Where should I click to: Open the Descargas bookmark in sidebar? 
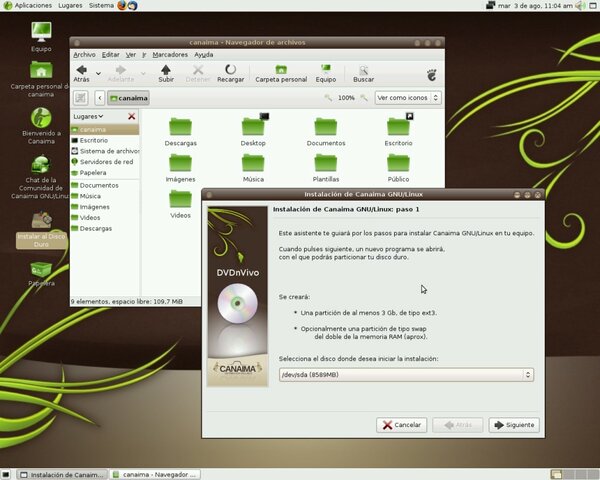[104, 229]
